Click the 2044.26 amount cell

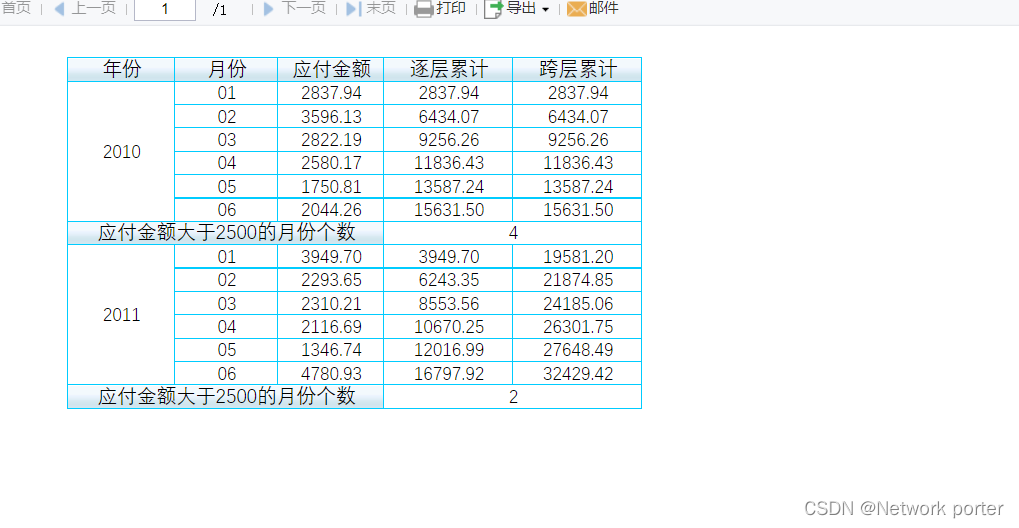coord(331,210)
